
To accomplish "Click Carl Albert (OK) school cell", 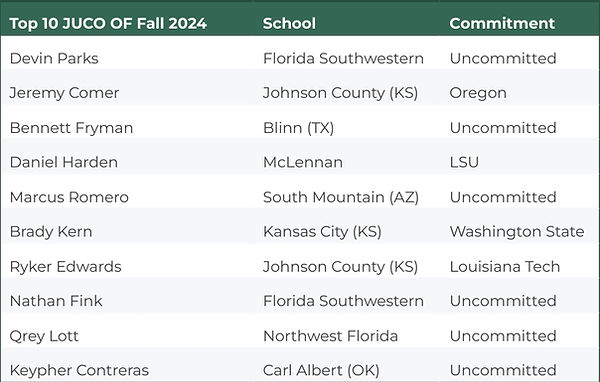I will point(321,371).
